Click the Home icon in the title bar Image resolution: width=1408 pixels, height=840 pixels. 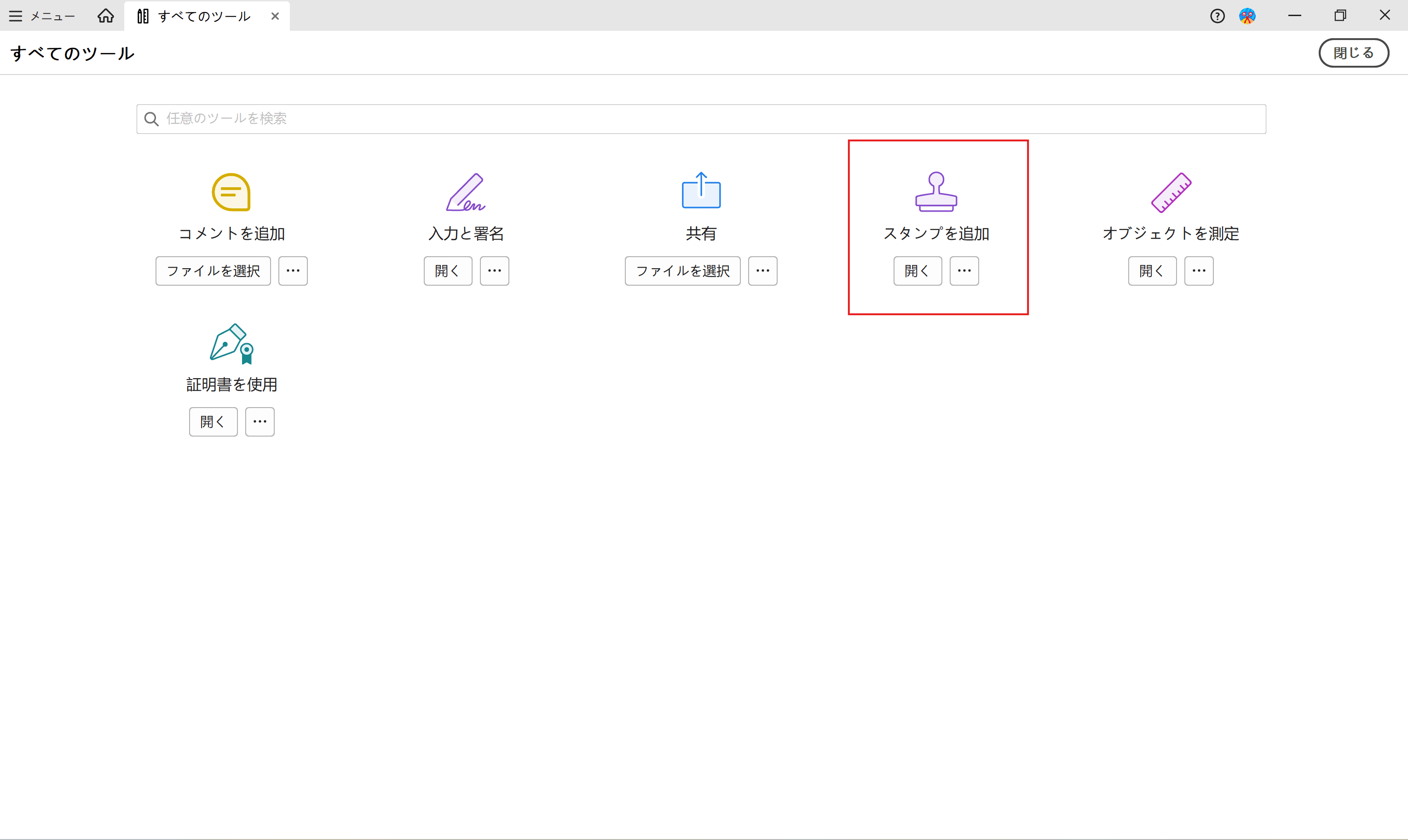click(105, 16)
